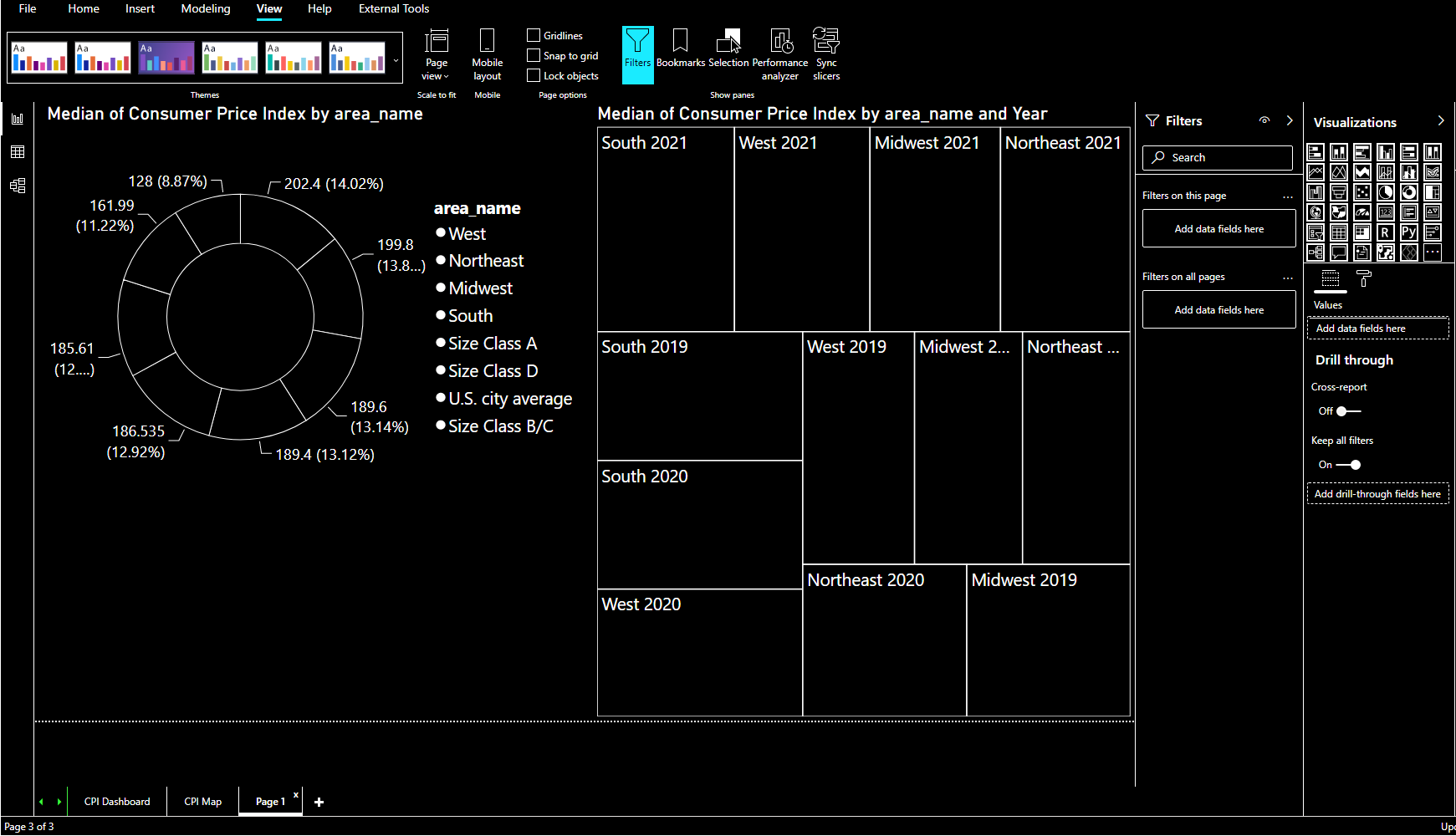Image resolution: width=1456 pixels, height=836 pixels.
Task: Switch to the CPI Dashboard page tab
Action: (117, 801)
